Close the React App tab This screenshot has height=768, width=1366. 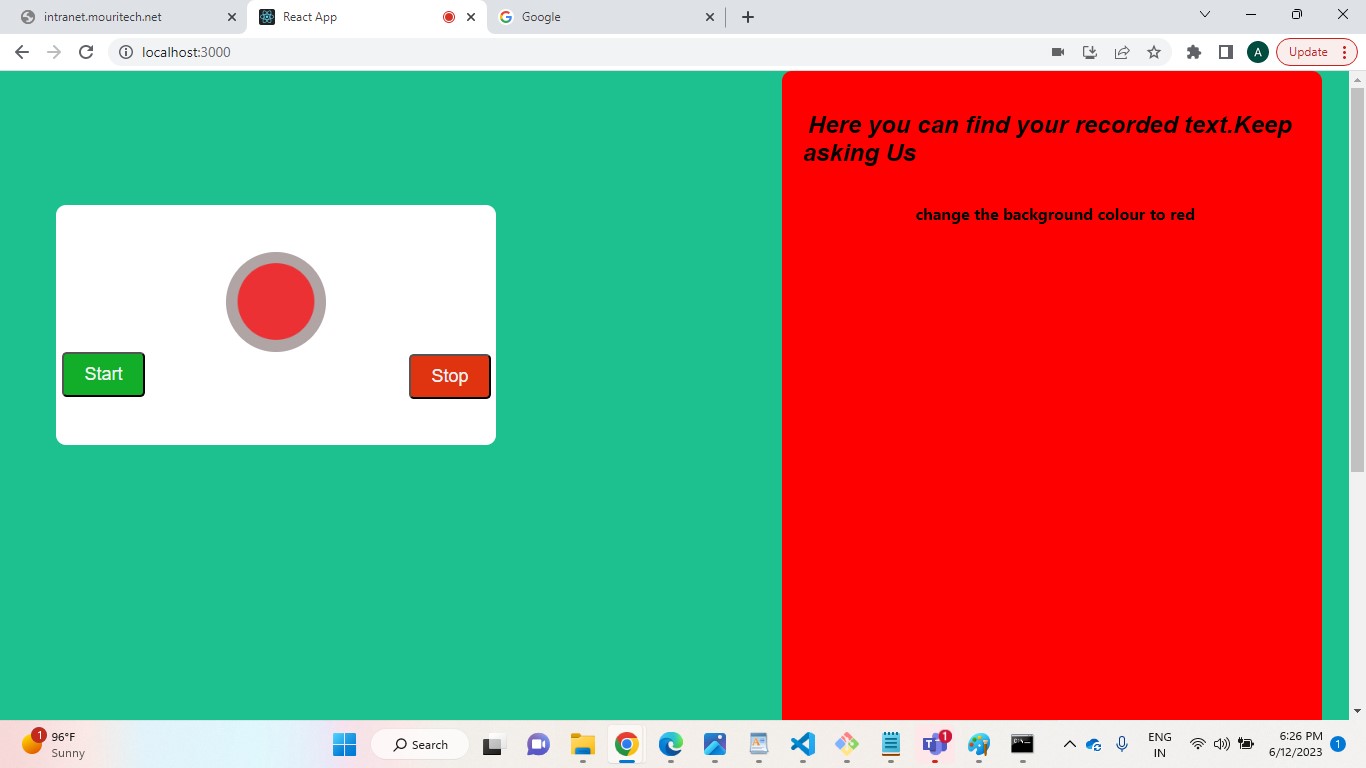click(471, 17)
